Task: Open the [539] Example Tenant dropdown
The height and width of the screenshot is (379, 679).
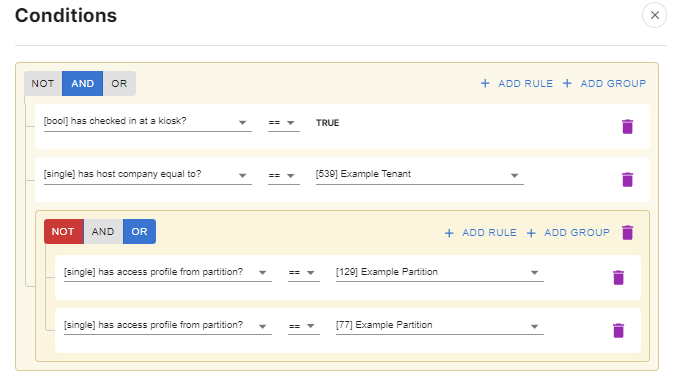Action: pos(419,175)
